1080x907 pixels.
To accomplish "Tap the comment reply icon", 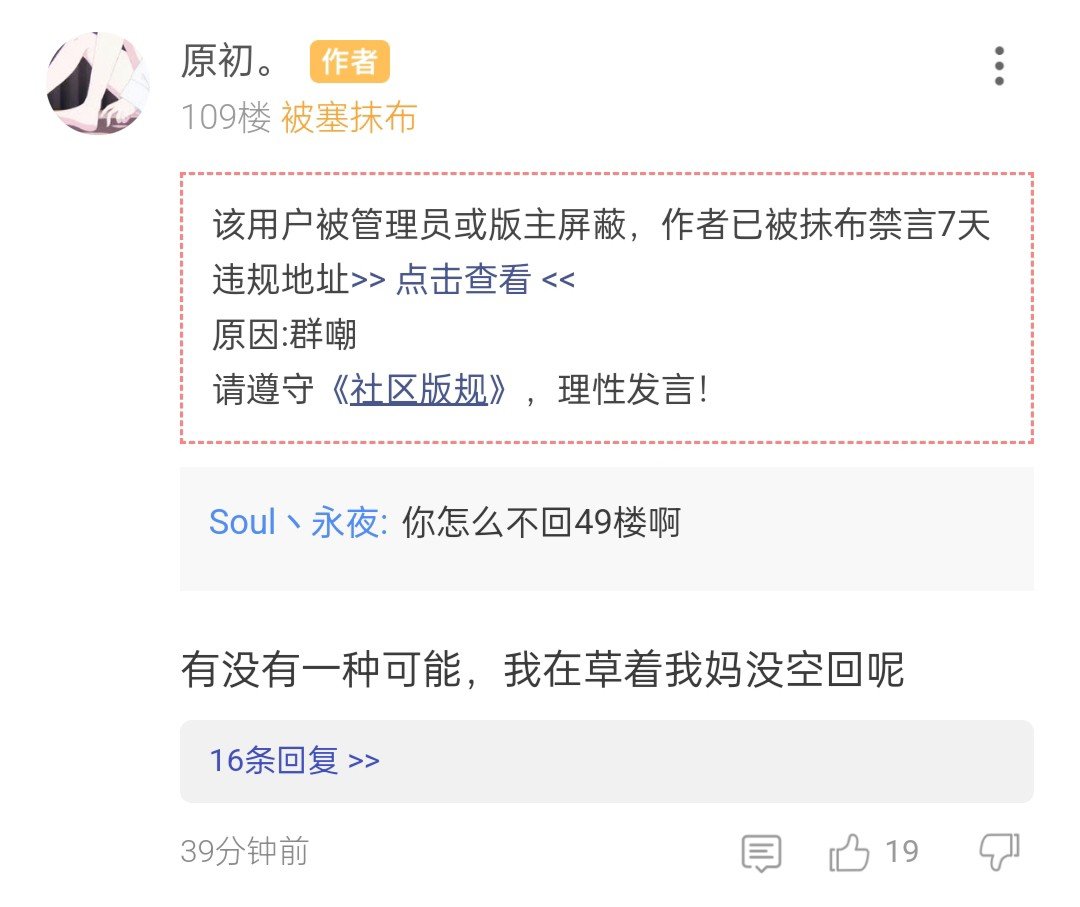I will pyautogui.click(x=761, y=853).
